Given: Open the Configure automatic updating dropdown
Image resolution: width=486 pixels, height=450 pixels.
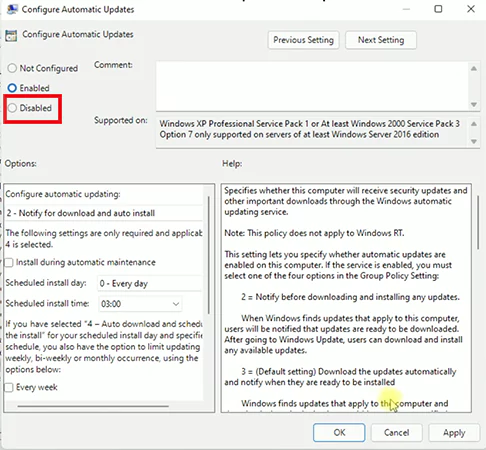Looking at the screenshot, I should 104,213.
